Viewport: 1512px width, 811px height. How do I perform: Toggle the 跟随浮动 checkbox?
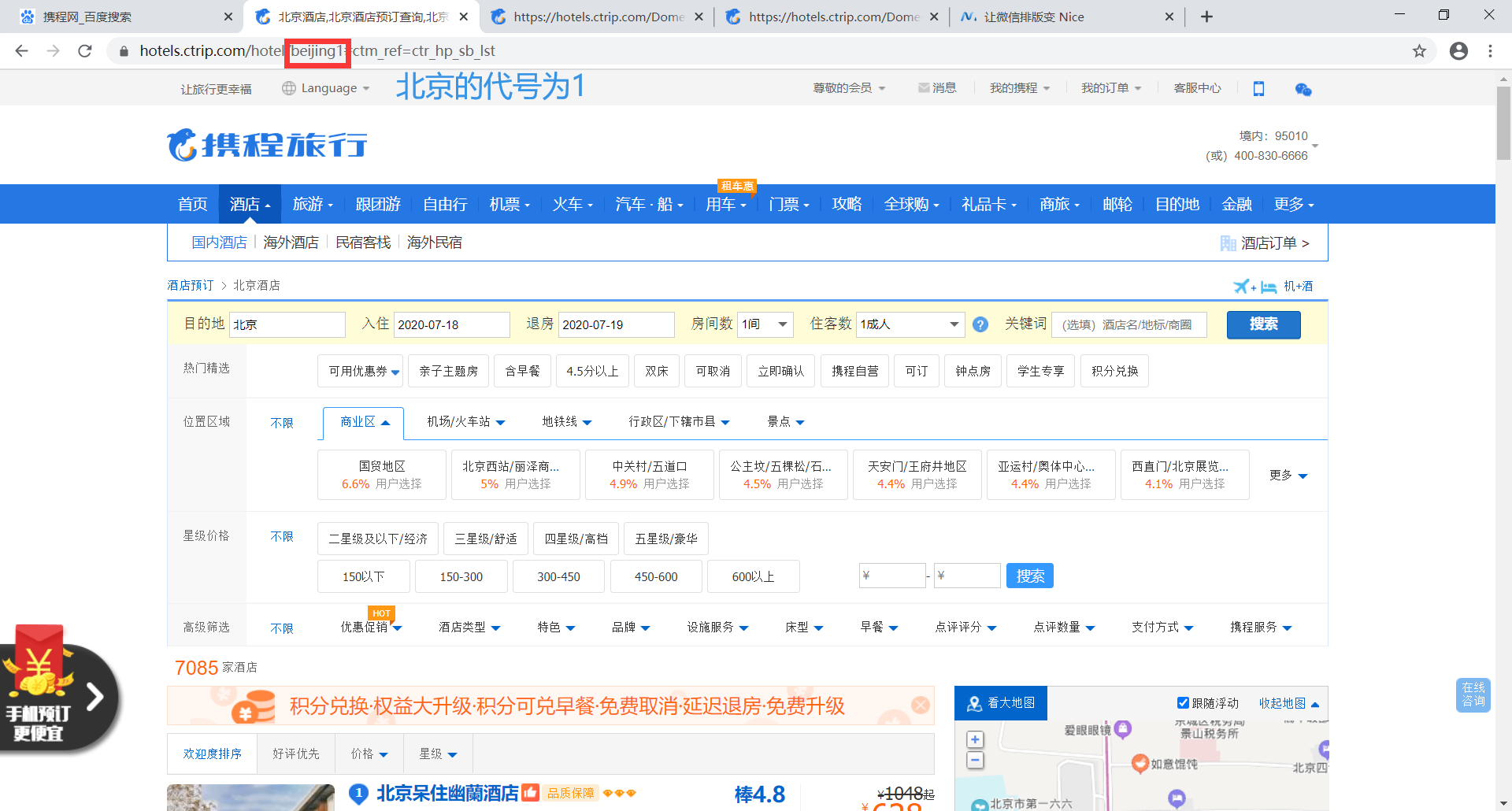[x=1183, y=702]
